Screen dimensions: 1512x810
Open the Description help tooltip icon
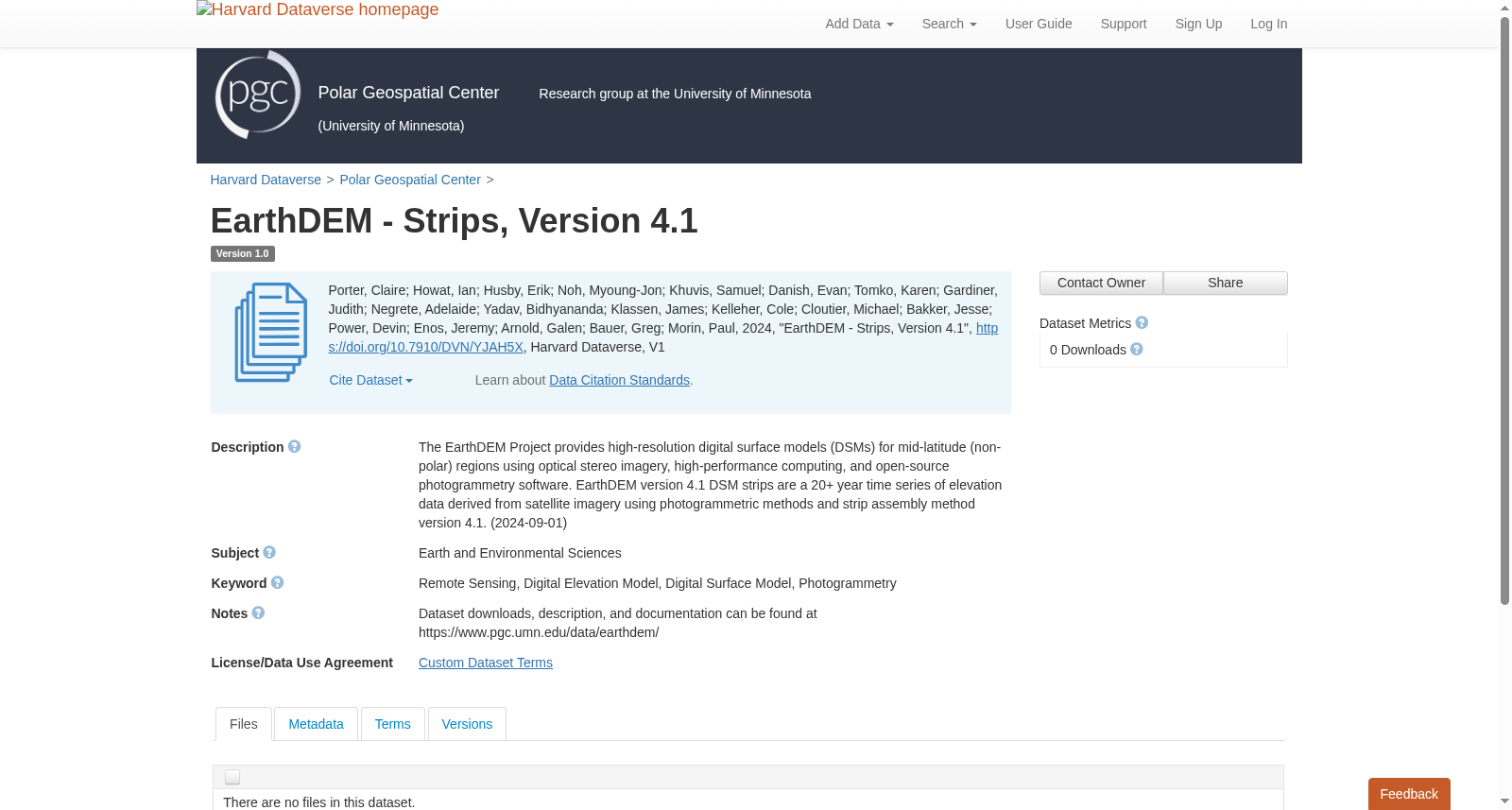(295, 446)
